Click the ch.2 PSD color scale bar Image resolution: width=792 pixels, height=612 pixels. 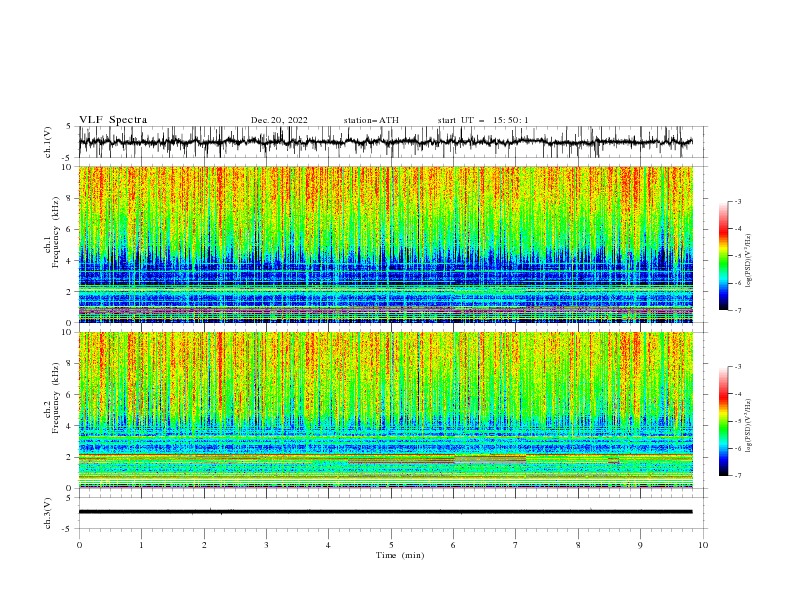click(x=724, y=421)
